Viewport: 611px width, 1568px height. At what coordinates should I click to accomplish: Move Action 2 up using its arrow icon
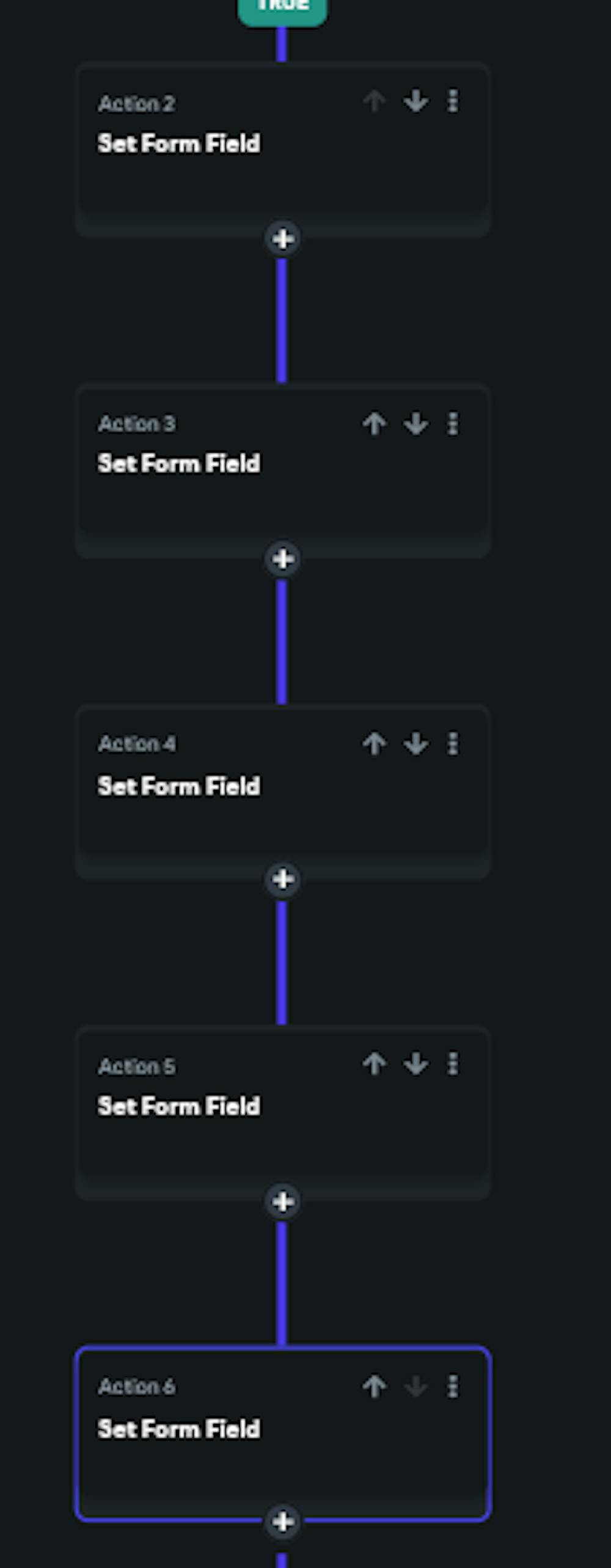point(373,102)
